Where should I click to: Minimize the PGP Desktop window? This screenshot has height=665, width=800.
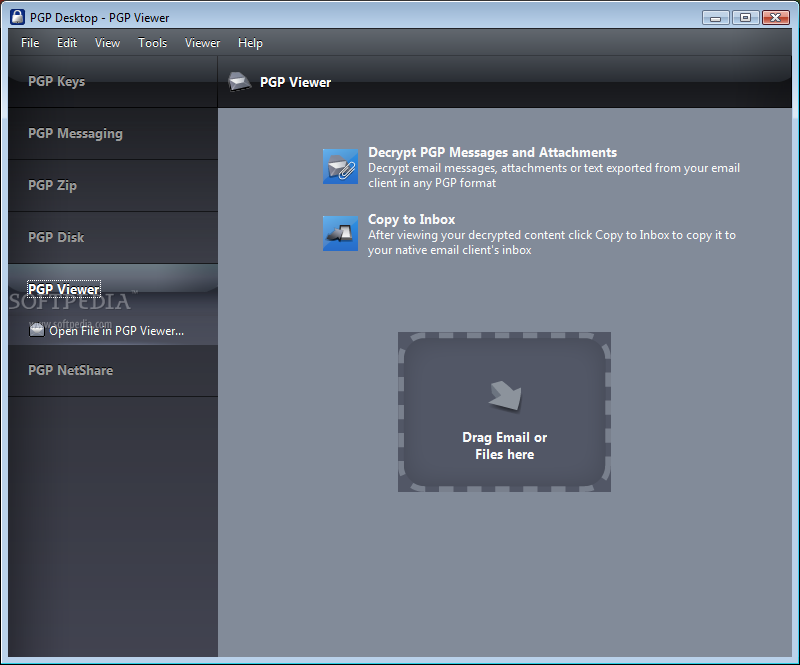715,18
